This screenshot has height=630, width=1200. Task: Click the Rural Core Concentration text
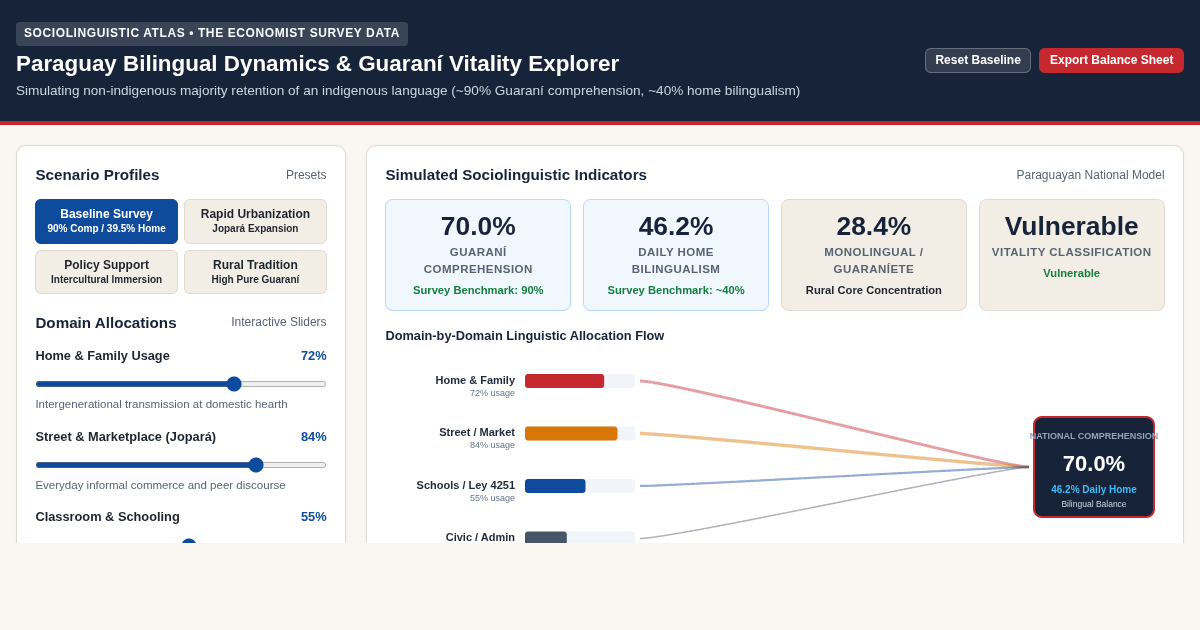coord(874,290)
